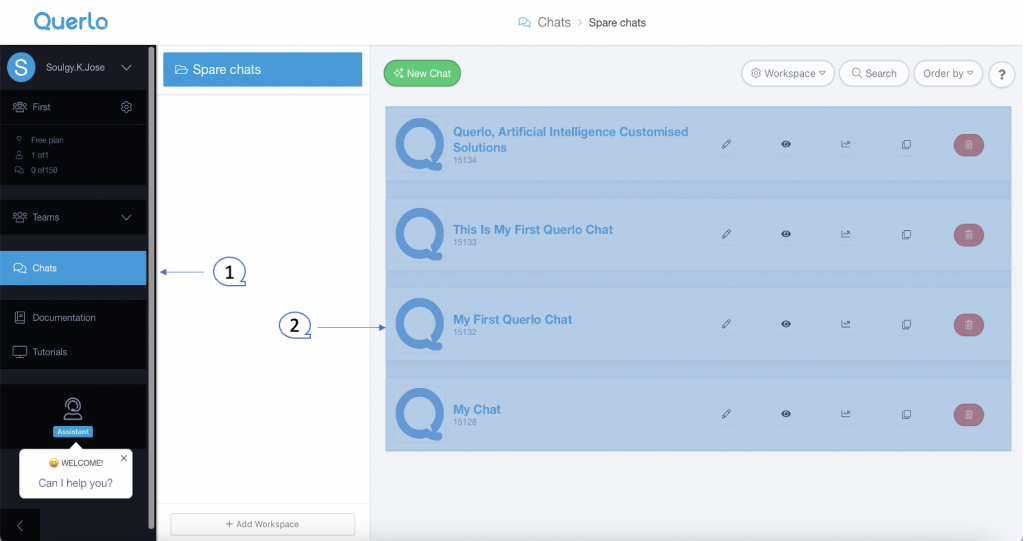
Task: Close the Welcome help popup
Action: pos(123,458)
